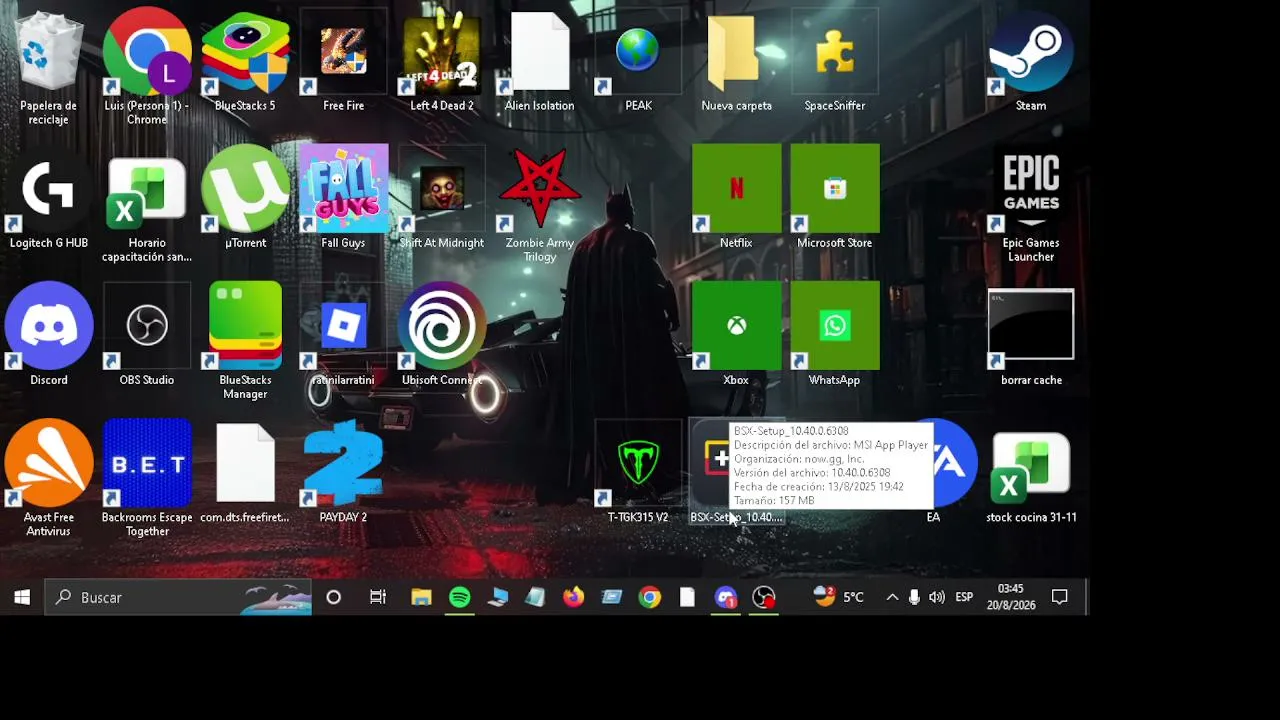The width and height of the screenshot is (1280, 720).
Task: Open the 5°C weather widget
Action: coord(839,597)
